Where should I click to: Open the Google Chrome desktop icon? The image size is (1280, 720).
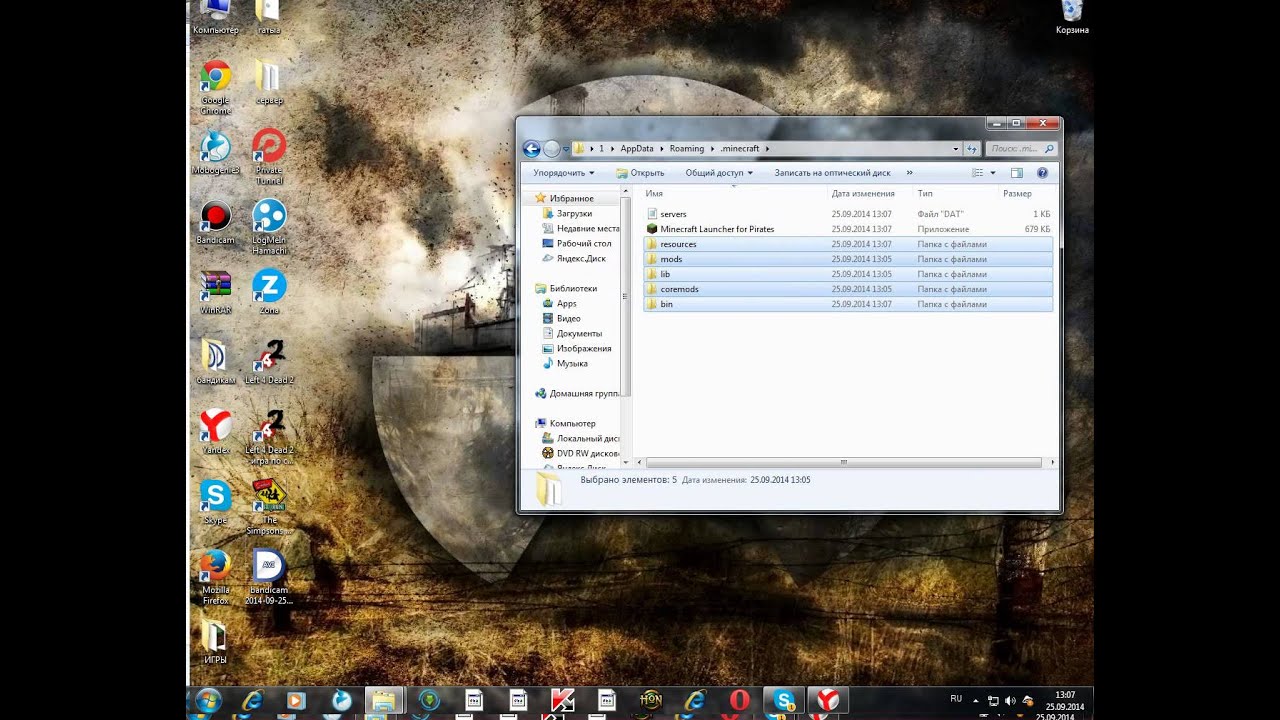pos(216,88)
